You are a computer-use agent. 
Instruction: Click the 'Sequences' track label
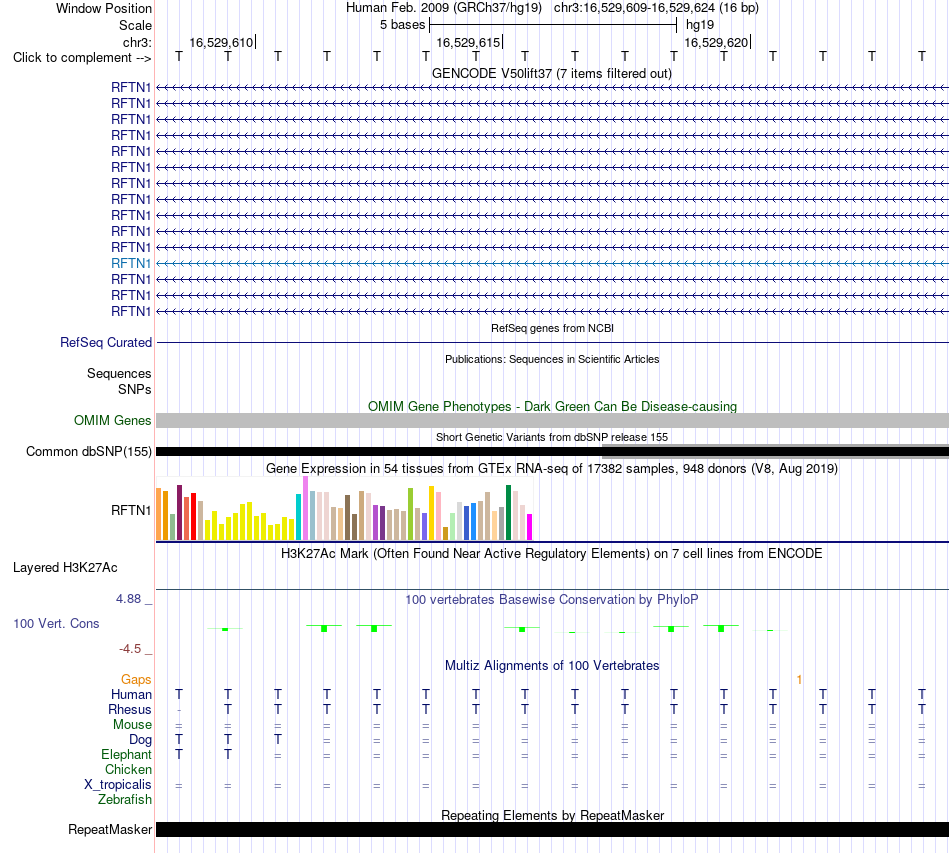[x=119, y=373]
